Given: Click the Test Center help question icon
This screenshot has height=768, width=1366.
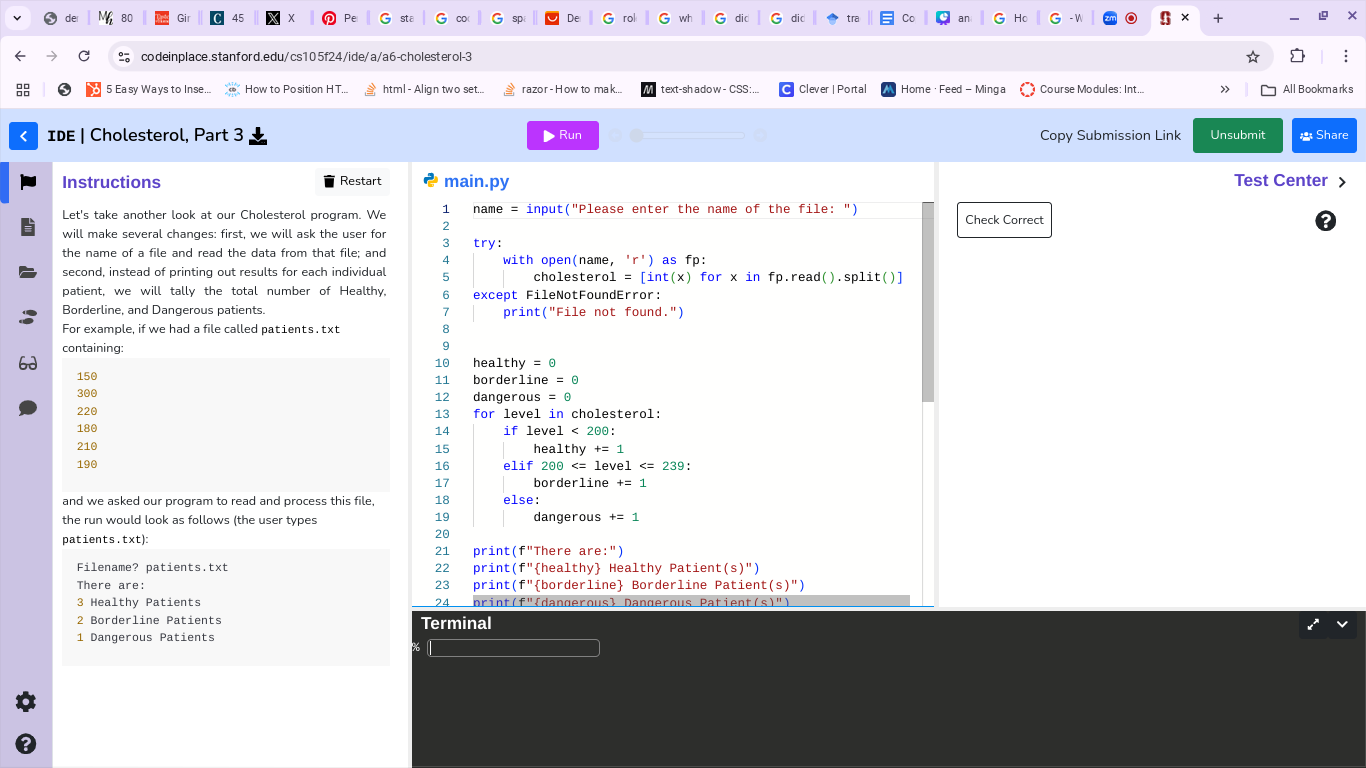Looking at the screenshot, I should coord(1326,221).
